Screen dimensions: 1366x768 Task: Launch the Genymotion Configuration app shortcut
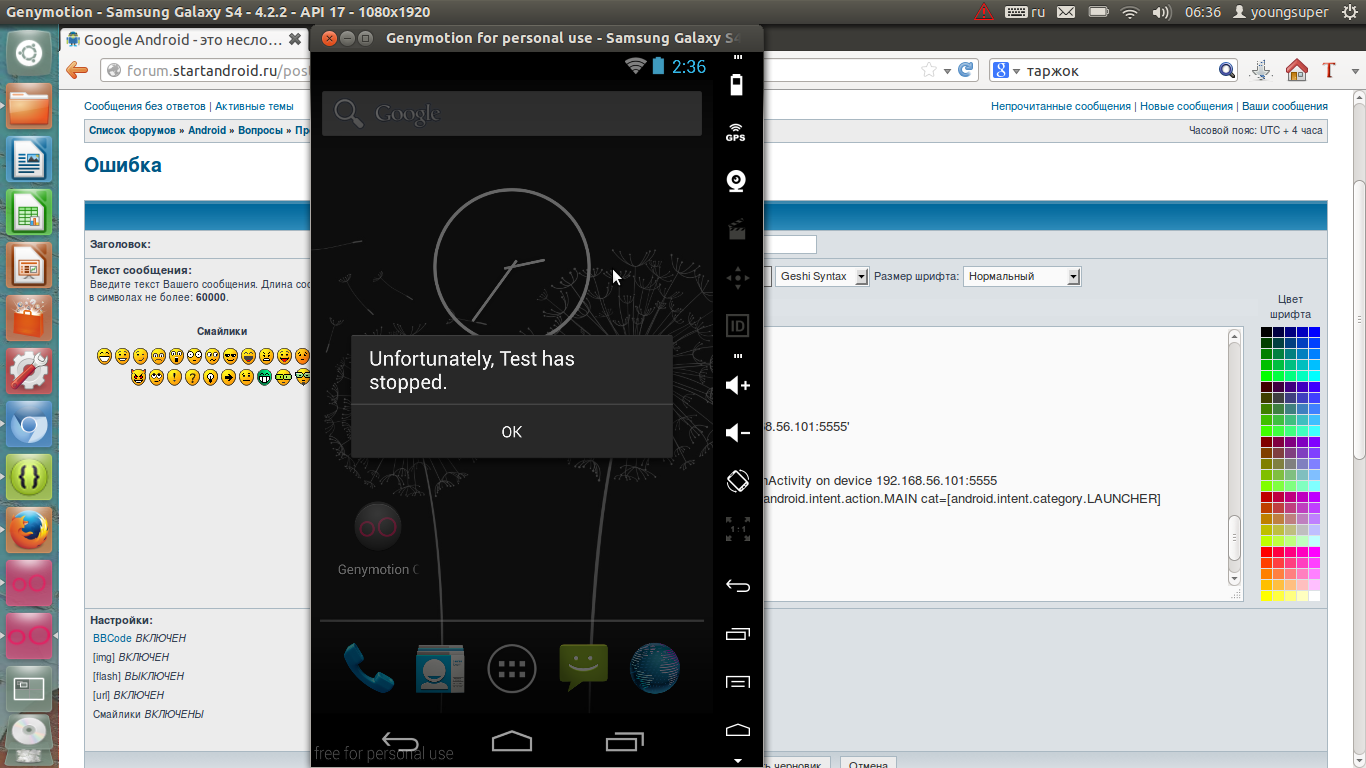(378, 540)
